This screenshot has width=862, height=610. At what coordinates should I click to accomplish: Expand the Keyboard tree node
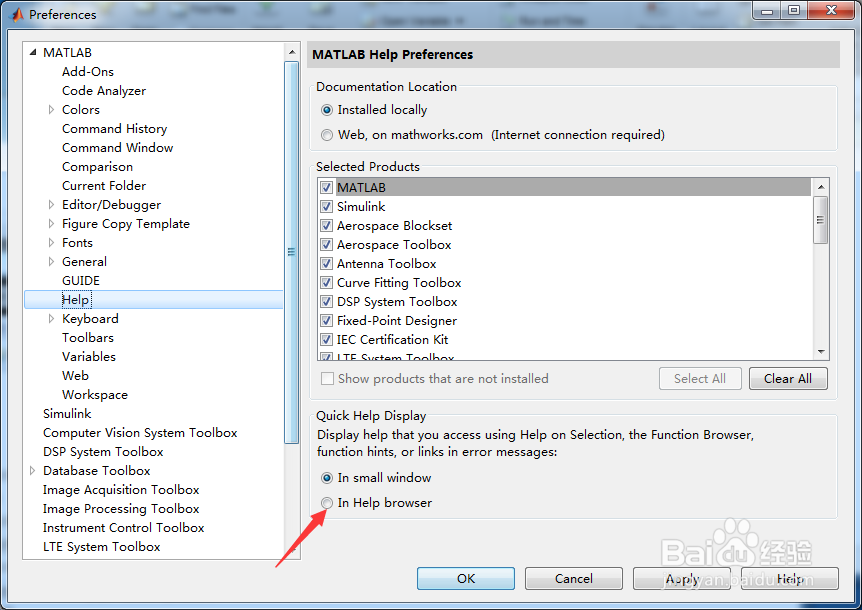[51, 319]
